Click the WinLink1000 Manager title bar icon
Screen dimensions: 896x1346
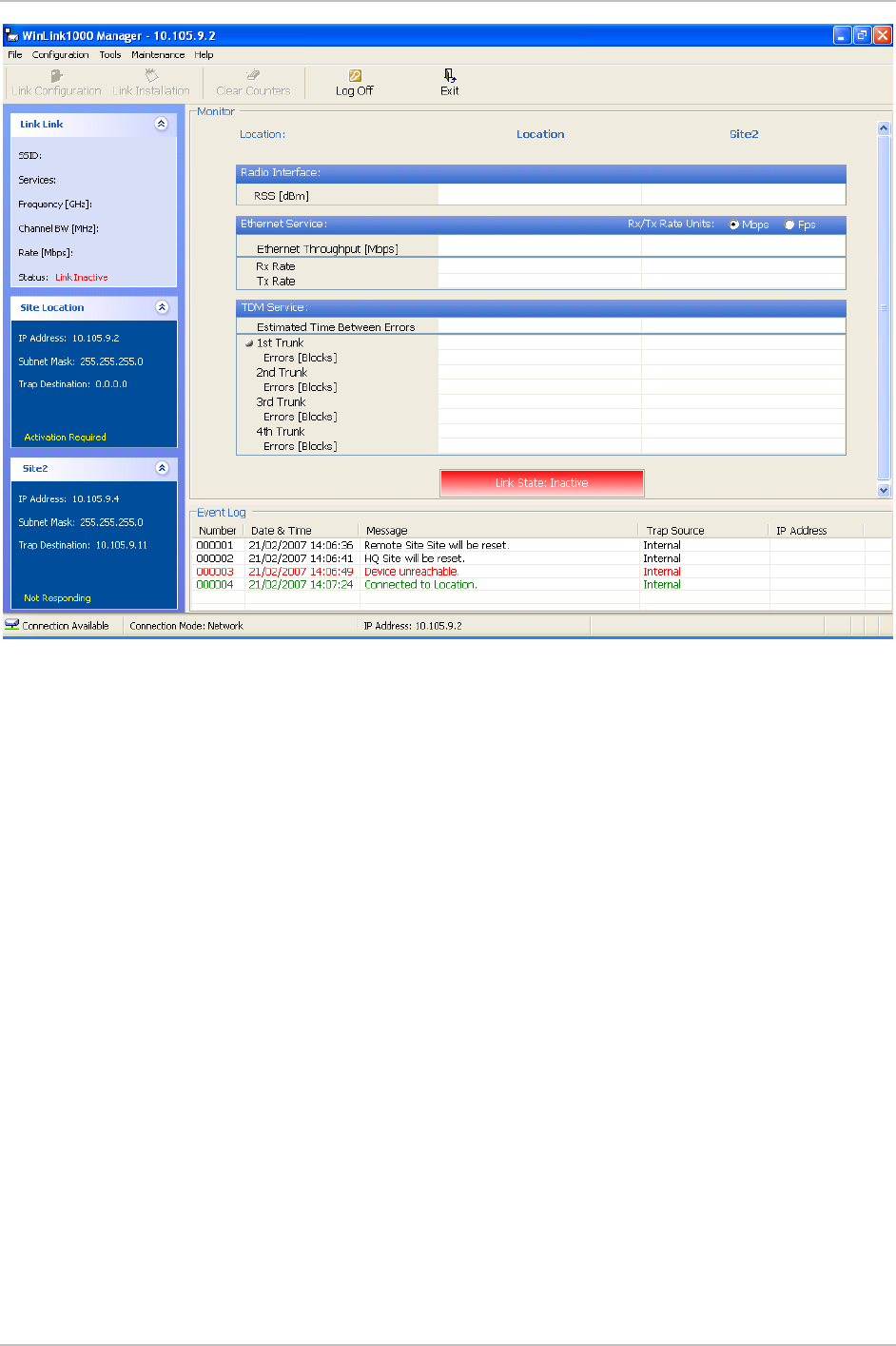click(11, 35)
